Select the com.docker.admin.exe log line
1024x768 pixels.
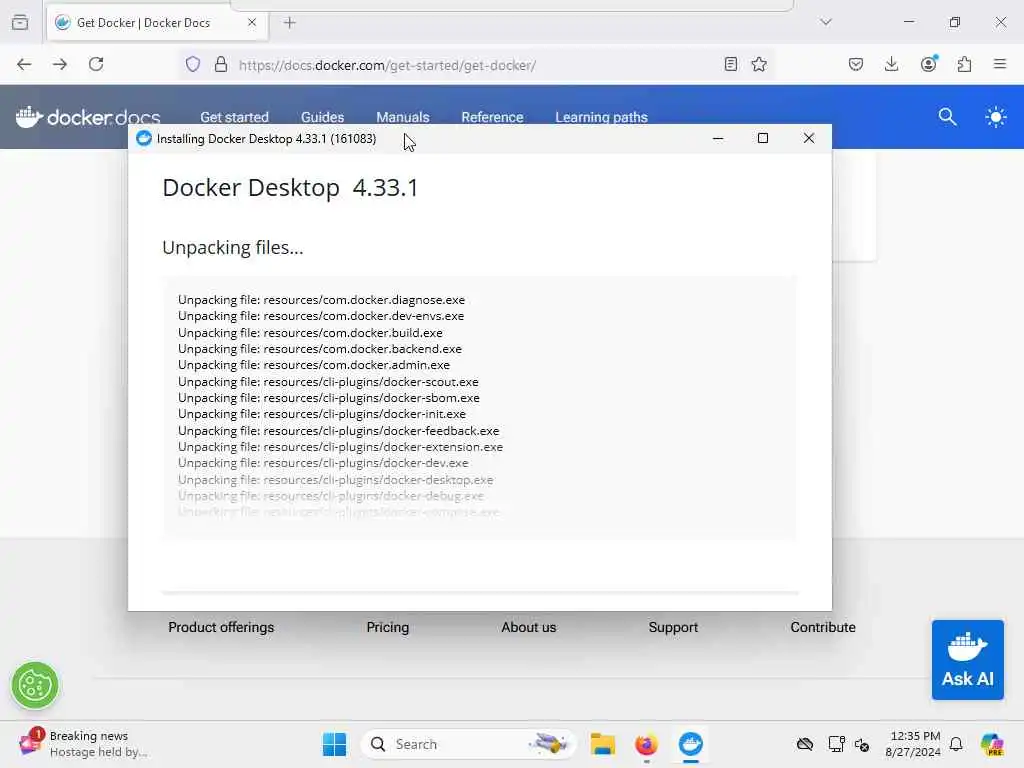point(313,365)
